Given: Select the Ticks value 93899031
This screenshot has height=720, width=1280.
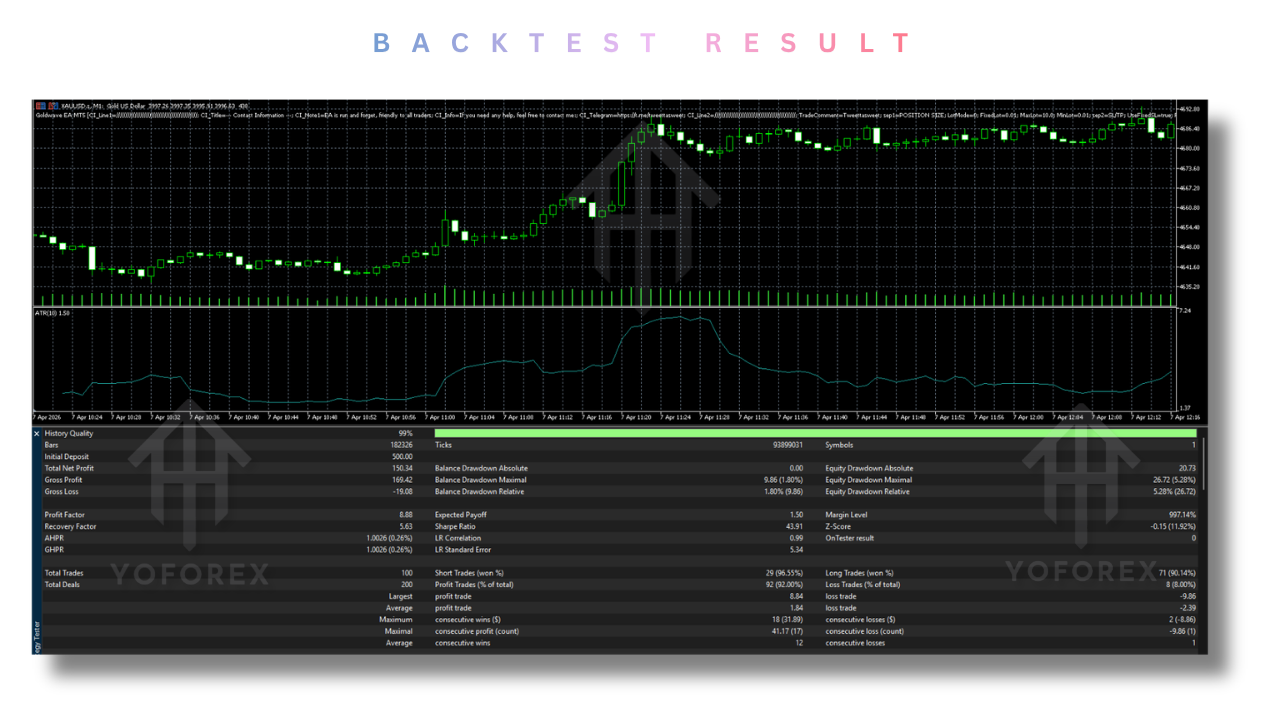Looking at the screenshot, I should (x=787, y=445).
